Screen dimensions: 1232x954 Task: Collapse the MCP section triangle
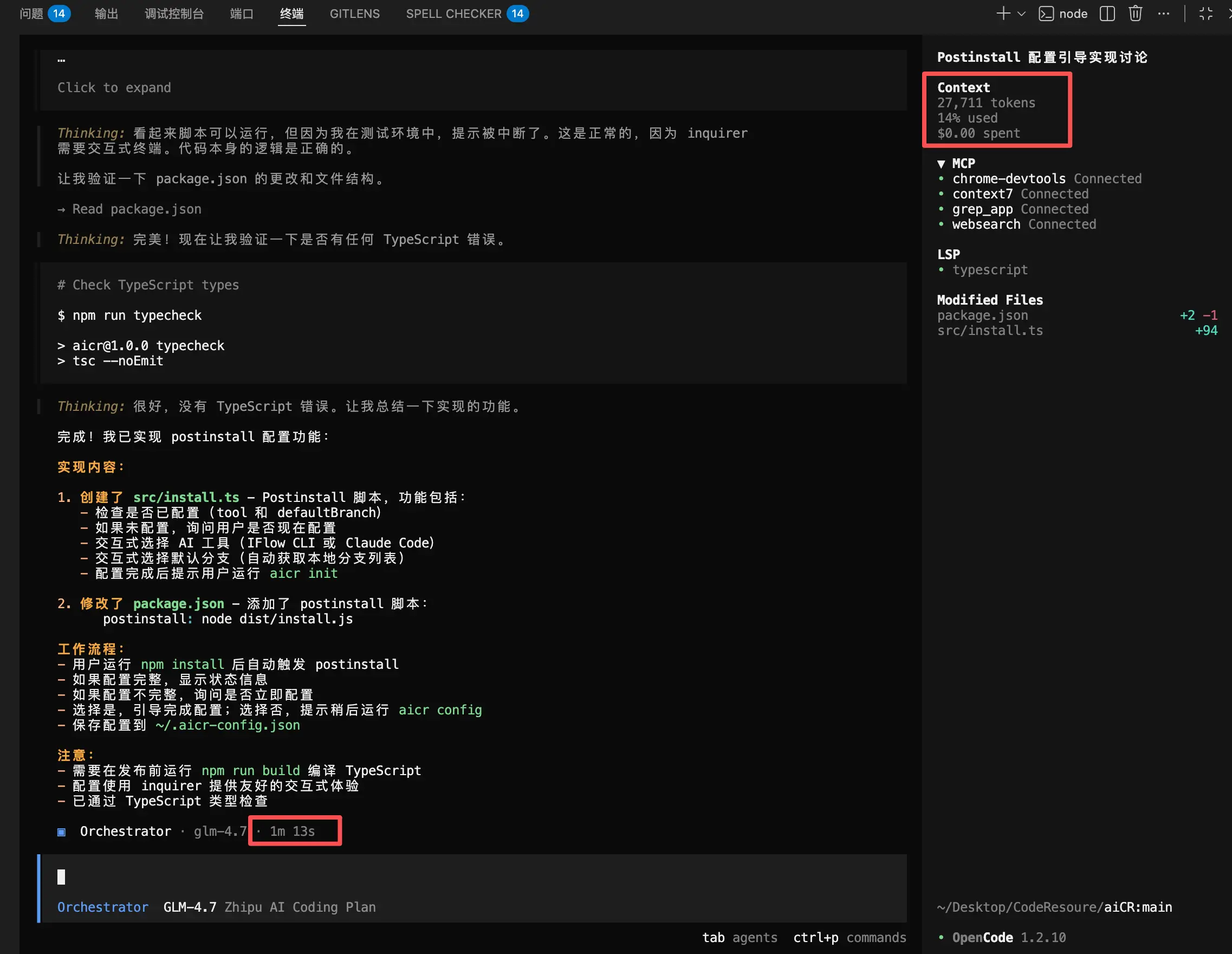[941, 164]
